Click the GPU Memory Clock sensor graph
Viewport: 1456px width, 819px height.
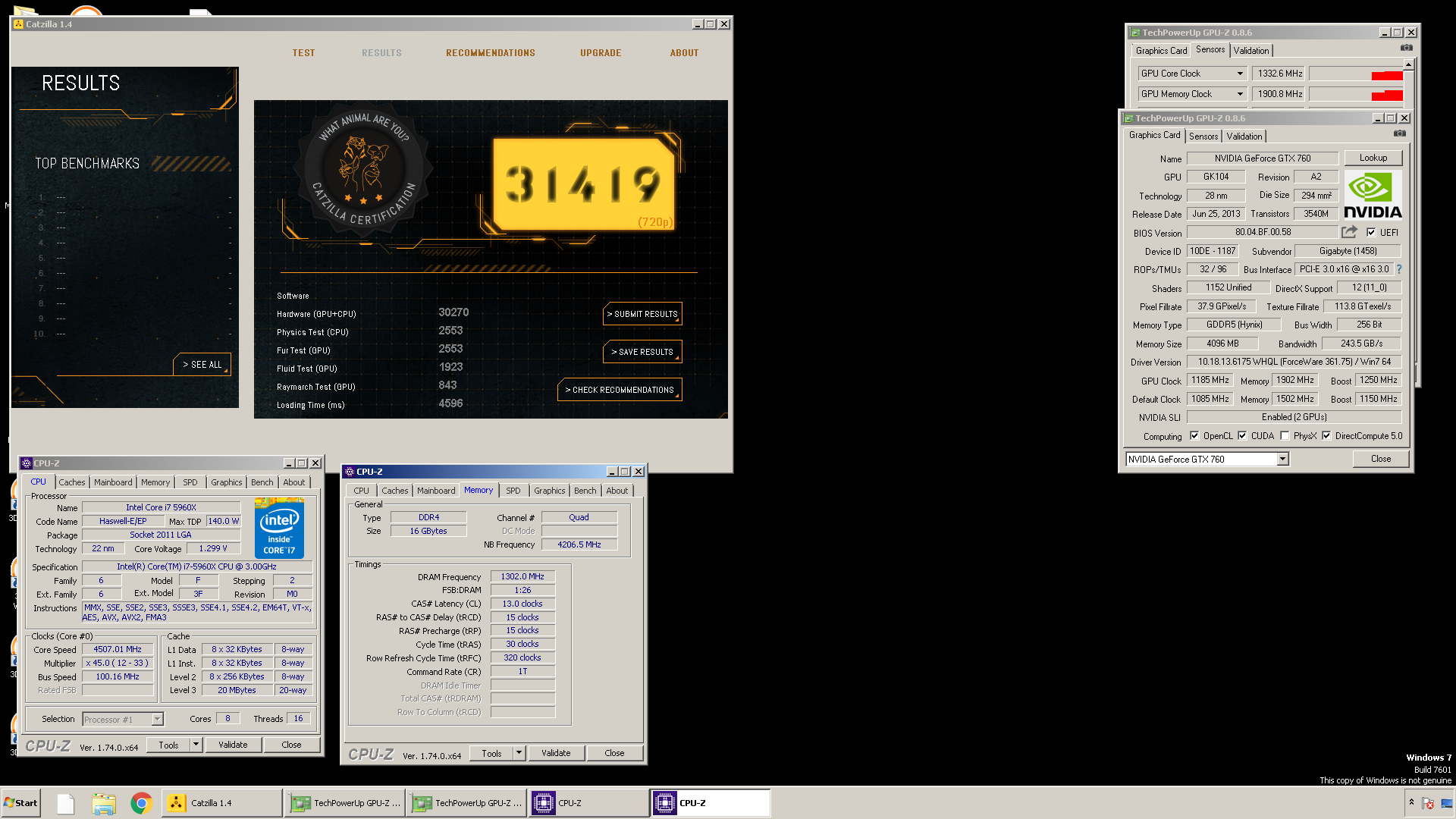1356,94
